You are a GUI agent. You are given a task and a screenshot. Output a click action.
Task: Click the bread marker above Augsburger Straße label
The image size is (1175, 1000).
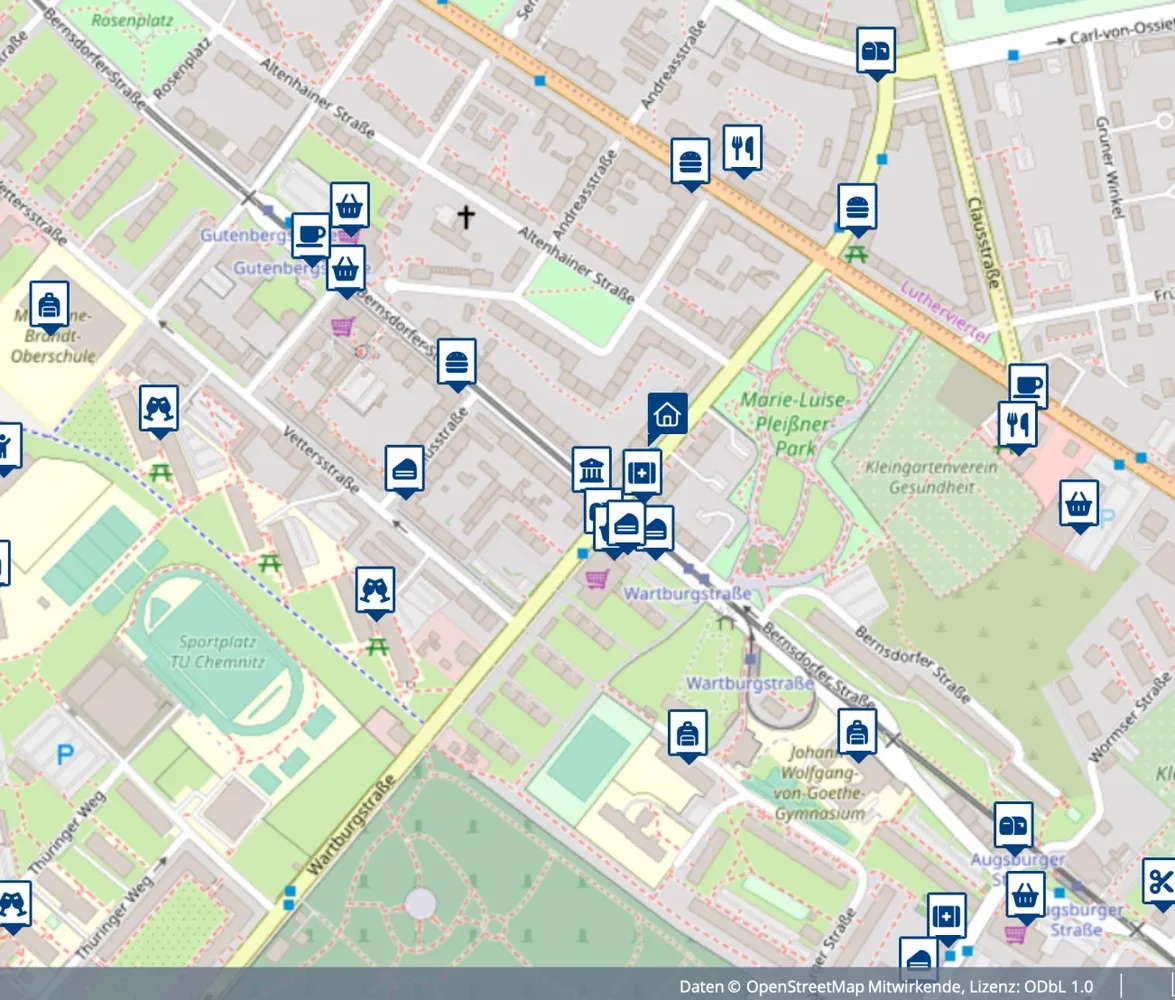(1014, 825)
